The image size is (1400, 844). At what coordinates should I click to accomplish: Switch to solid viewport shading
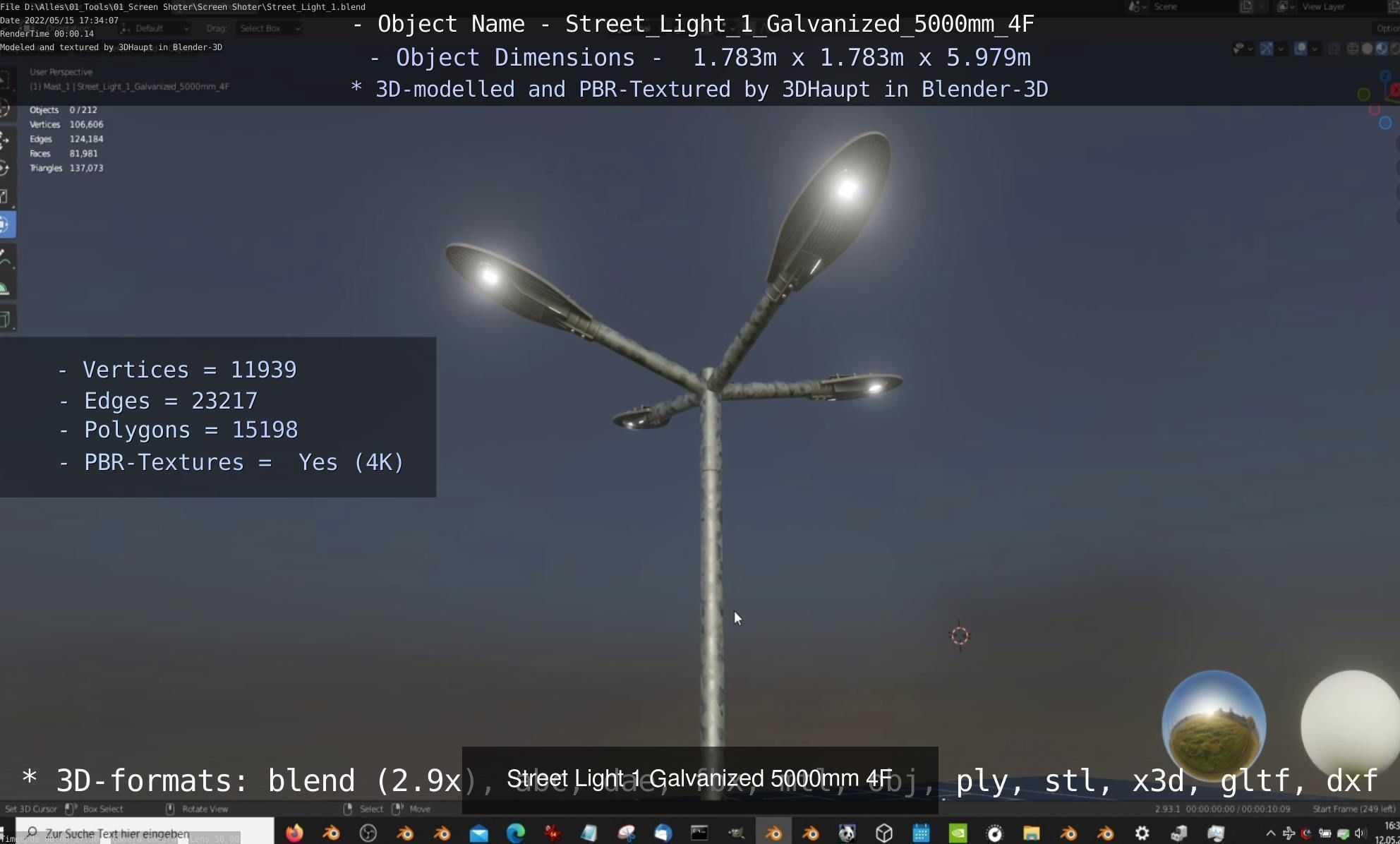coord(1367,49)
